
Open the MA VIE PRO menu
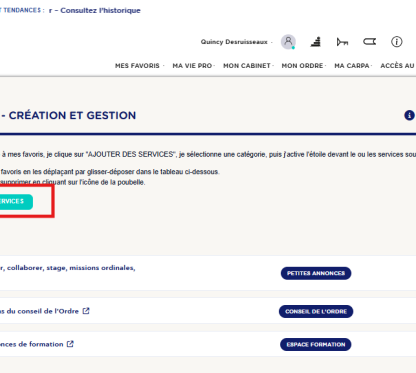point(193,66)
